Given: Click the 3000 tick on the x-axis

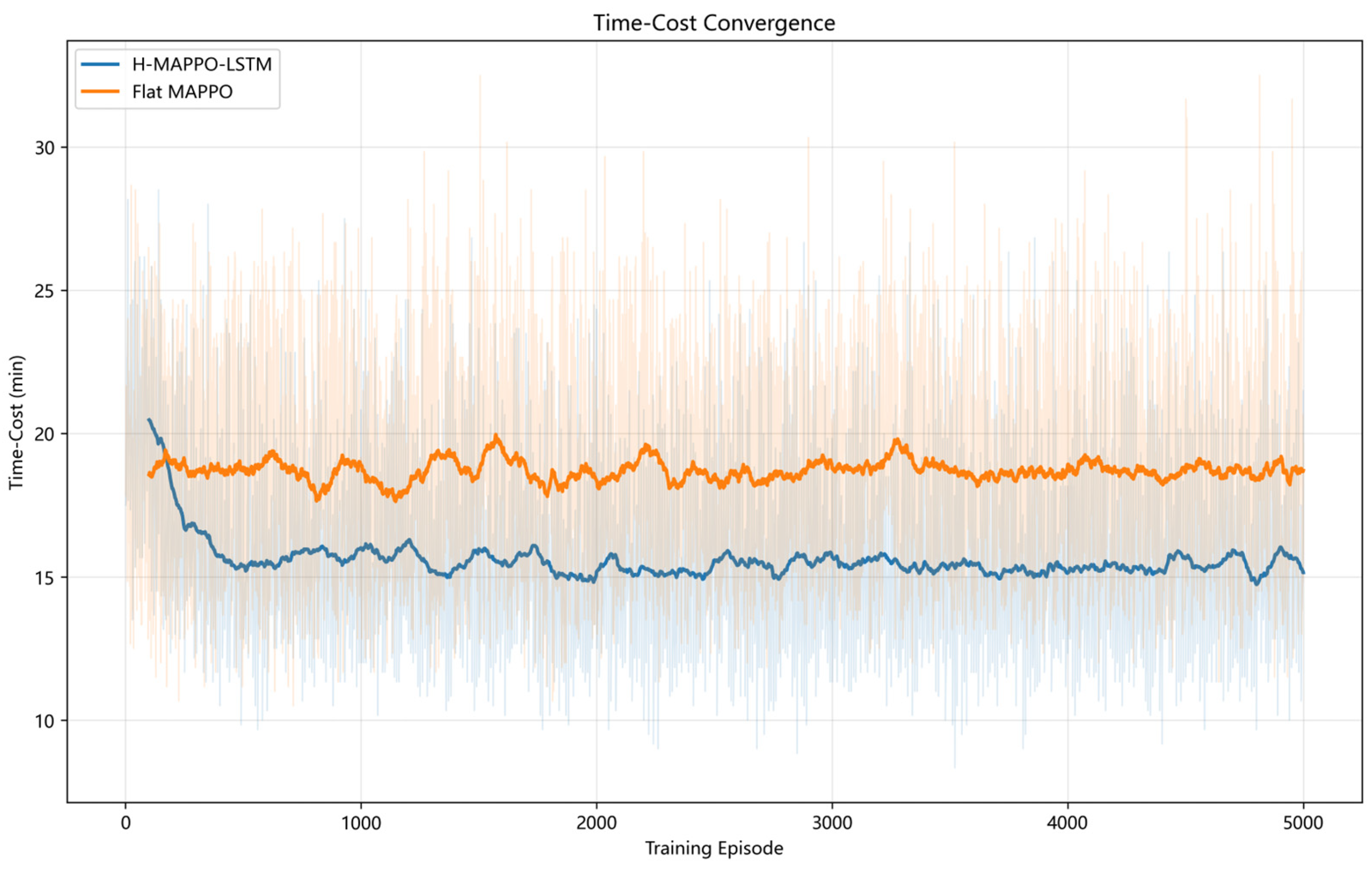Looking at the screenshot, I should (x=832, y=824).
